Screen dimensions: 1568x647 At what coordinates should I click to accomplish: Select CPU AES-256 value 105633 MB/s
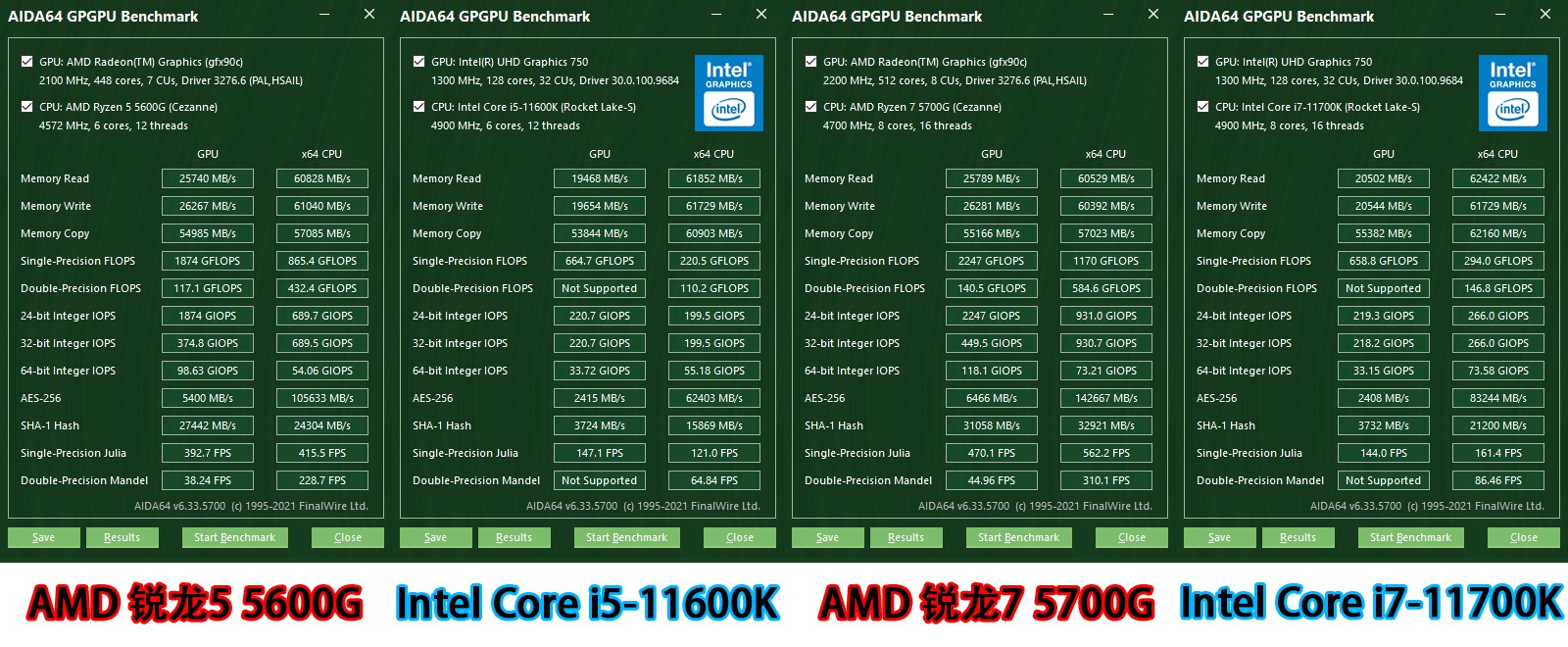coord(322,398)
